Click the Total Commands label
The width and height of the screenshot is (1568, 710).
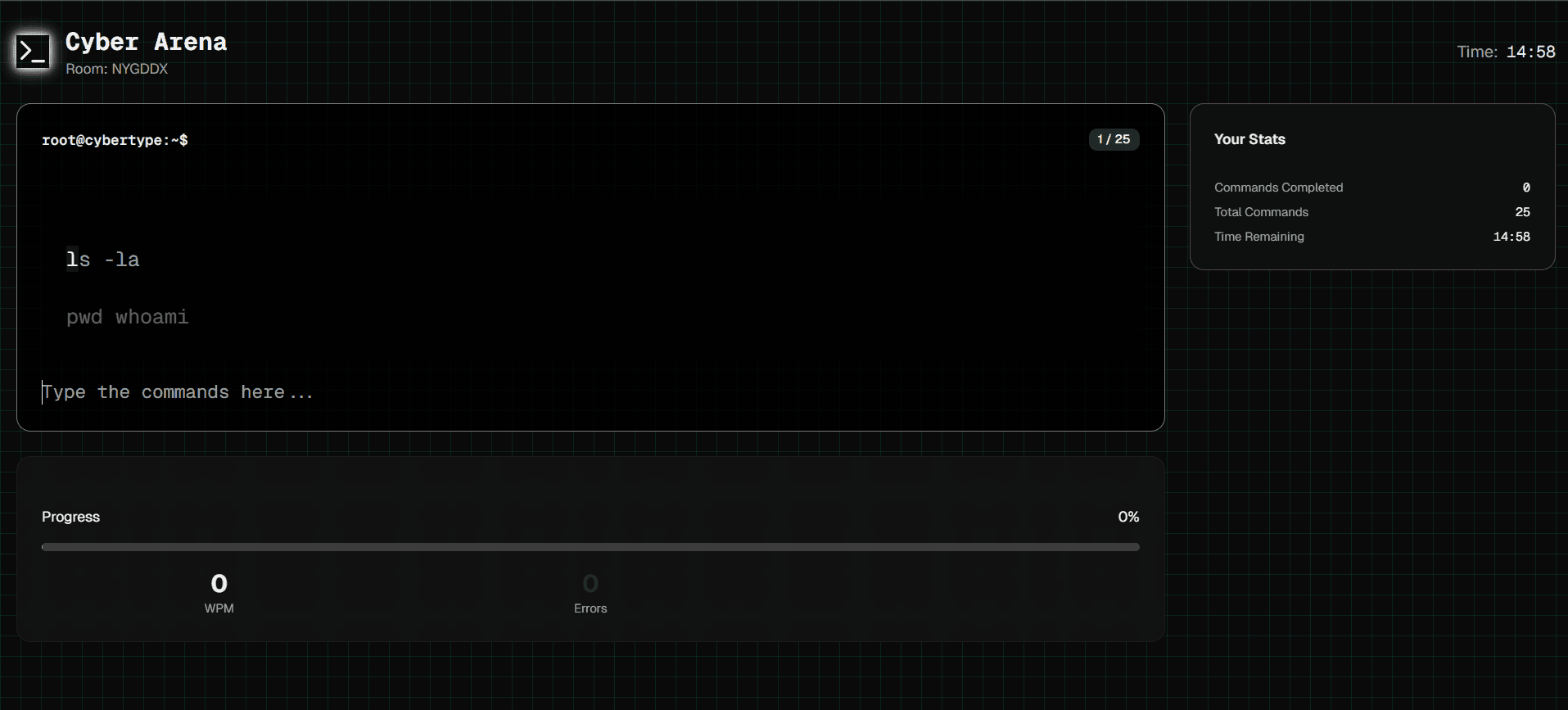click(x=1261, y=212)
